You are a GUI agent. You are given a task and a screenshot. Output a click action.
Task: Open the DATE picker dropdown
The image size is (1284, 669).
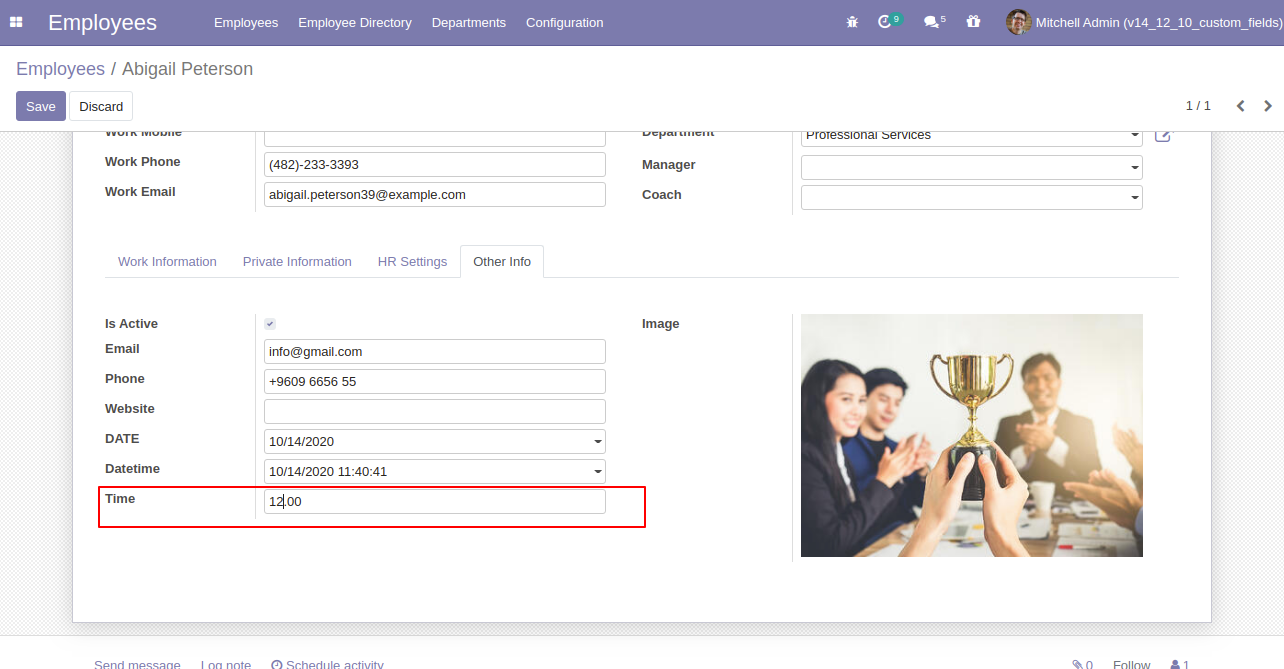(x=598, y=441)
